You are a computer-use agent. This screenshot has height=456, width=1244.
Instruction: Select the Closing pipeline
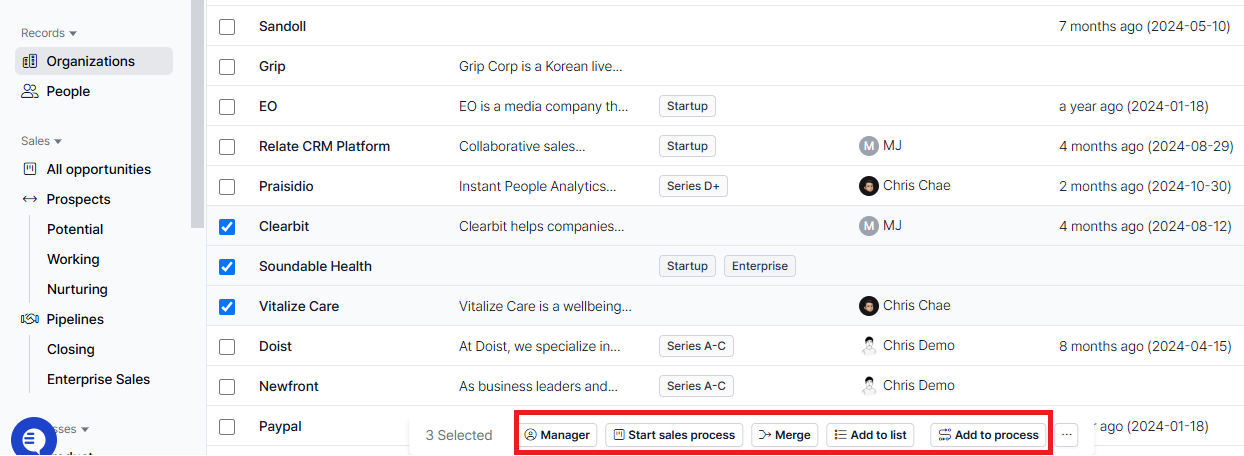click(71, 349)
